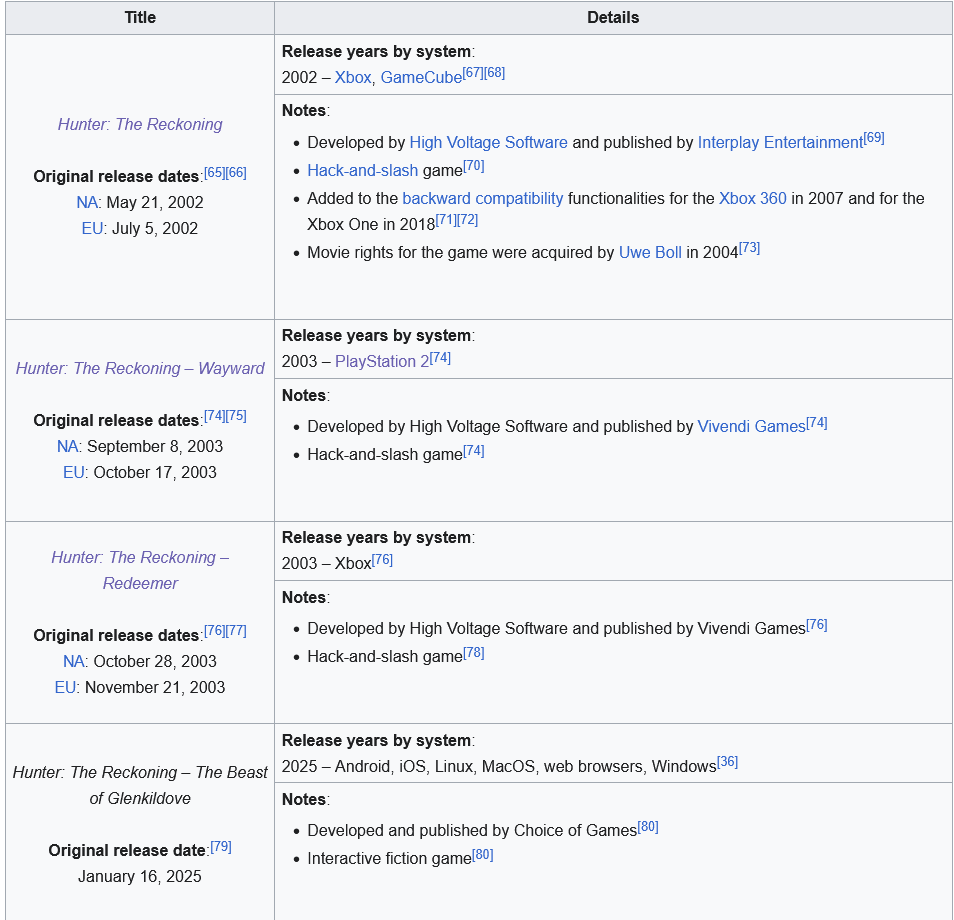954x920 pixels.
Task: Open citation [66]
Action: coord(236,172)
